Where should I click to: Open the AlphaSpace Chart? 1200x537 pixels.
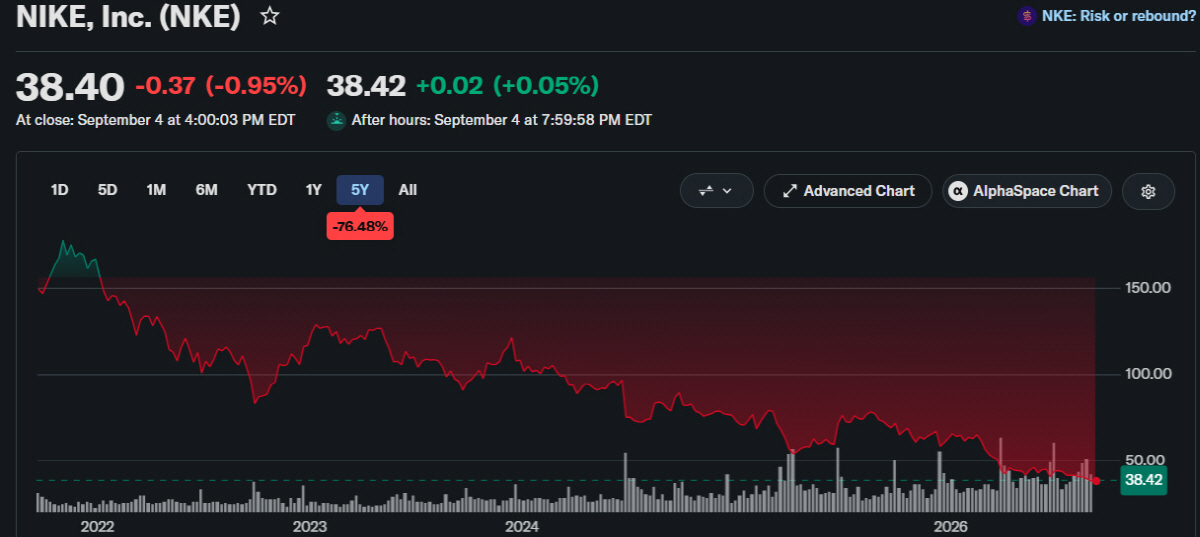(x=1027, y=191)
